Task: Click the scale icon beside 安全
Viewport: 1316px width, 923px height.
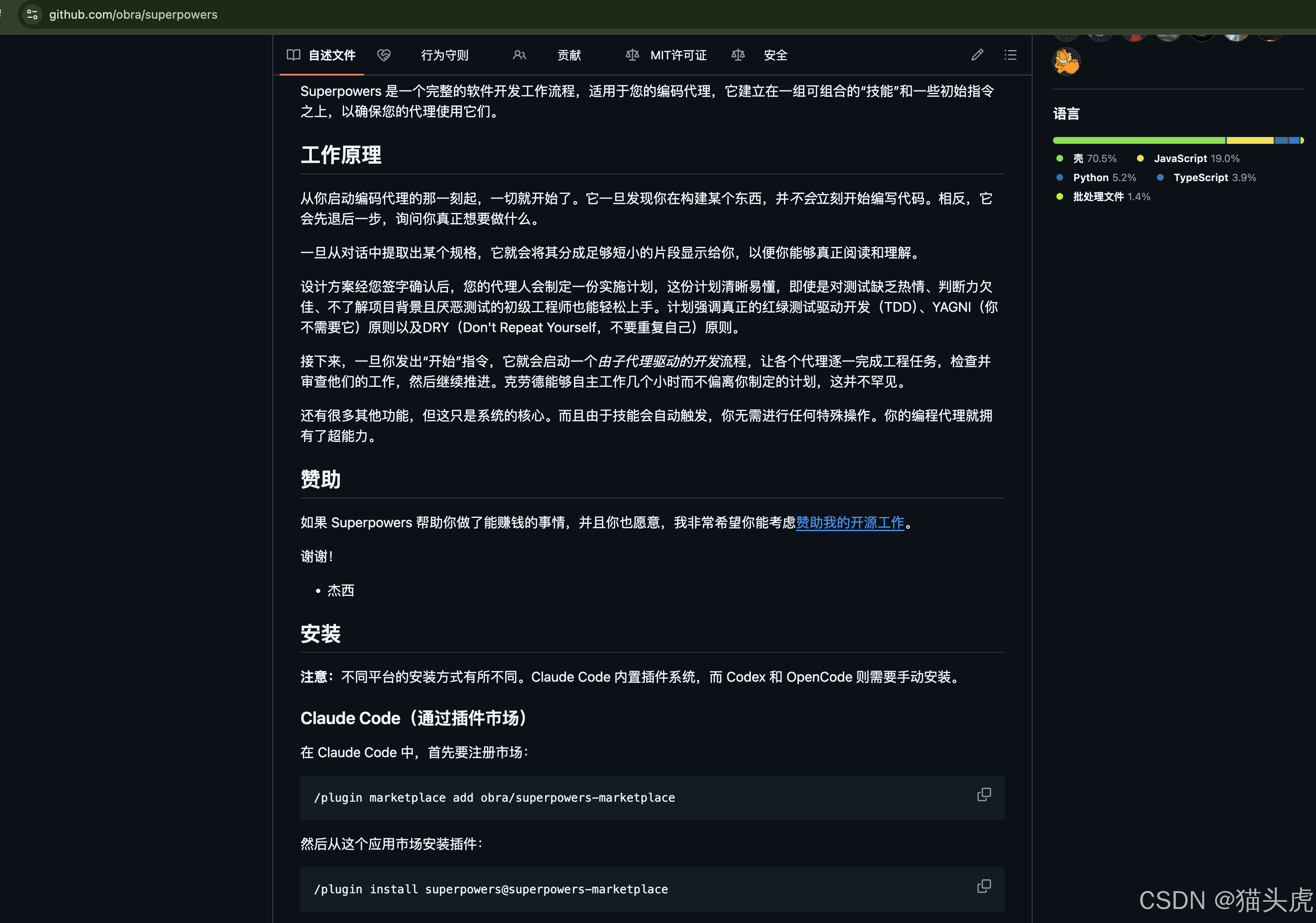Action: [x=738, y=55]
